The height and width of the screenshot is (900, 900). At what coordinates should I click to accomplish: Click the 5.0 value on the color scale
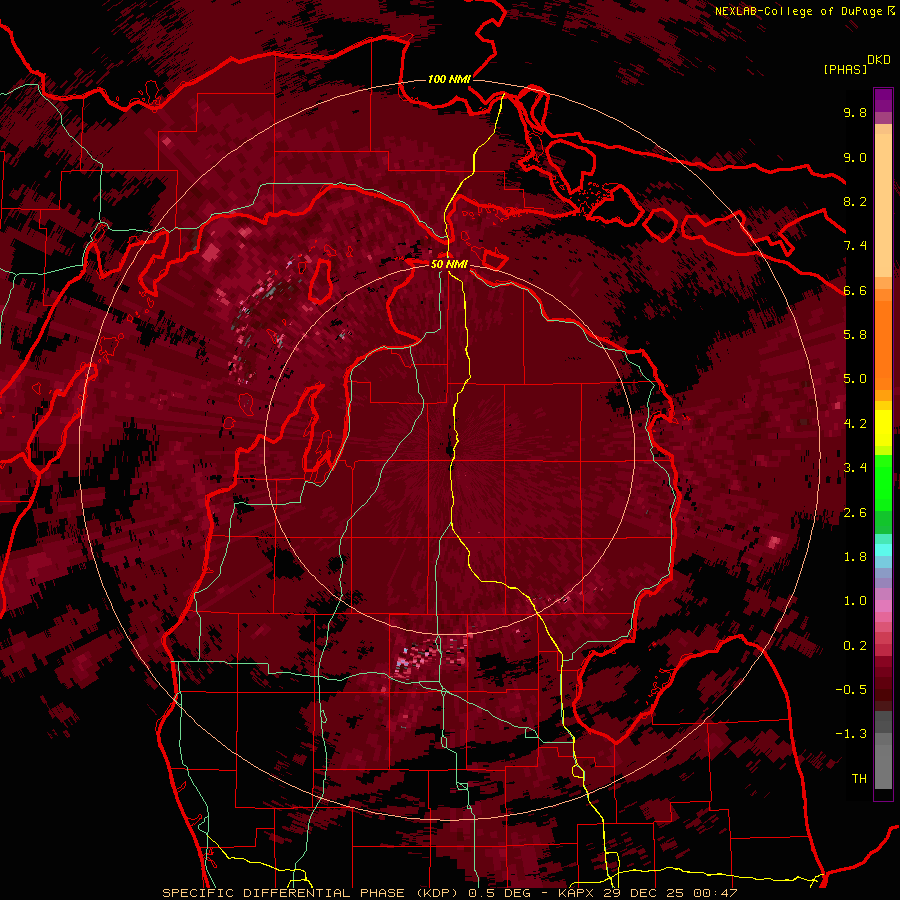pos(855,379)
